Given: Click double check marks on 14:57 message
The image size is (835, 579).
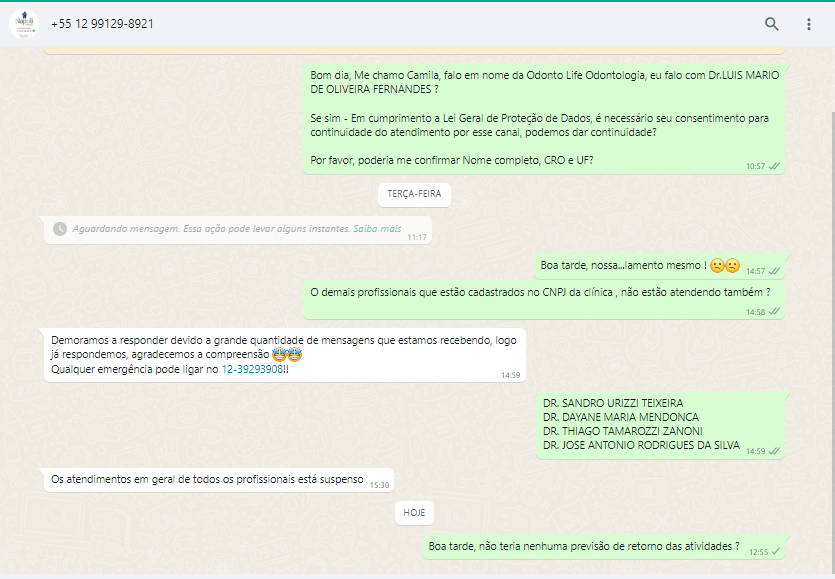Looking at the screenshot, I should click(774, 271).
